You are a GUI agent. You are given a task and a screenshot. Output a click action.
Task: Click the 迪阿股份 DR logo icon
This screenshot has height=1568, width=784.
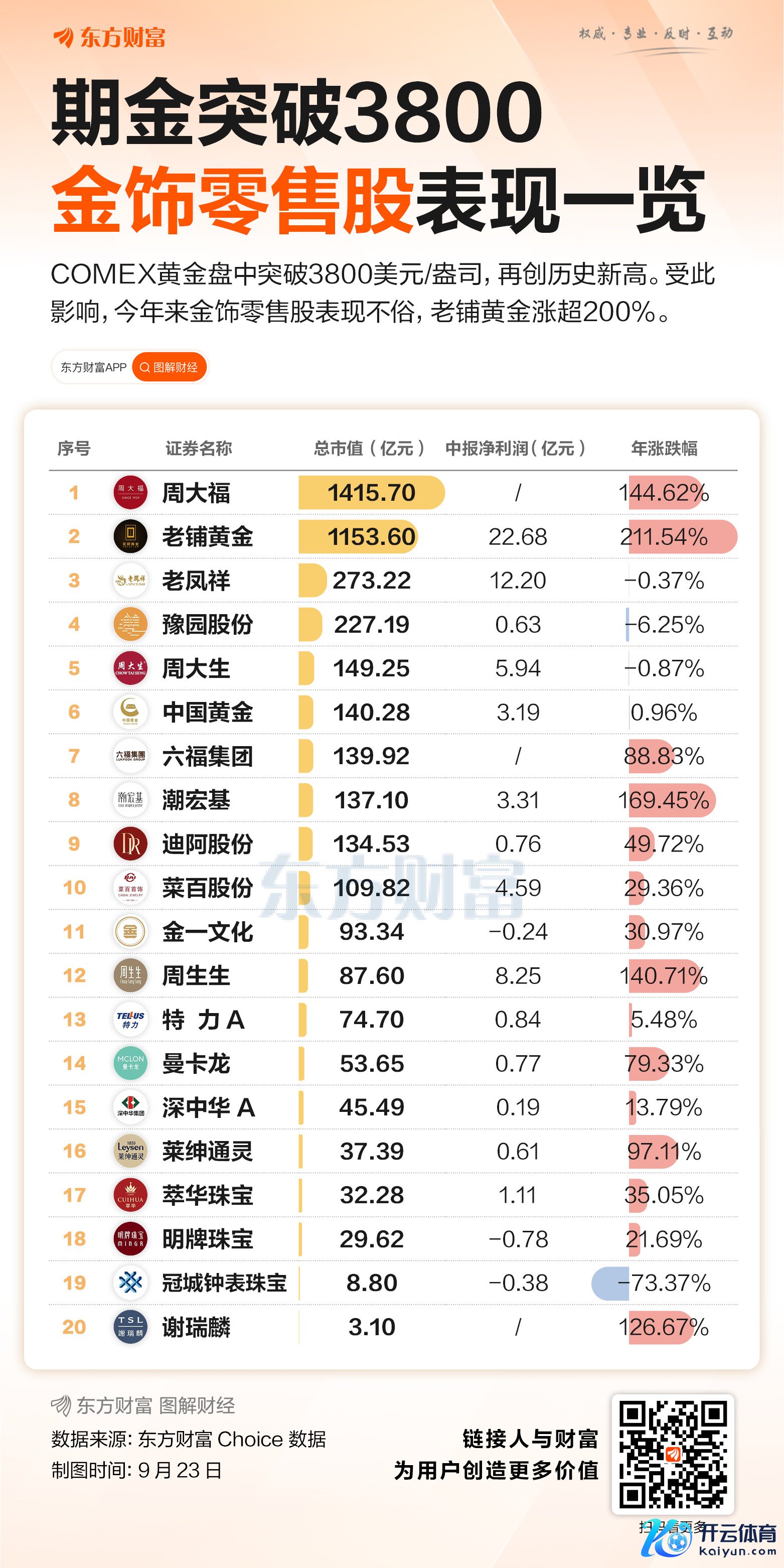coord(130,843)
